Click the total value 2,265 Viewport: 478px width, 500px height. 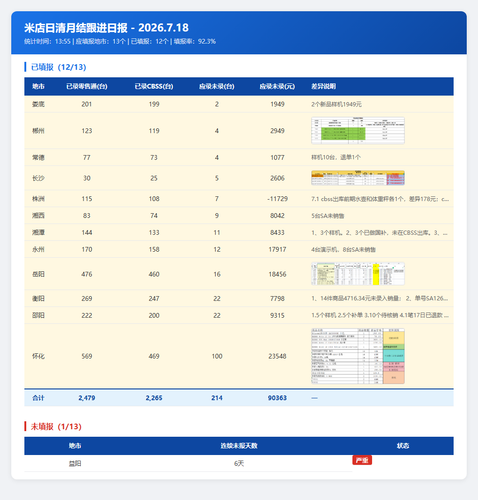coord(154,398)
